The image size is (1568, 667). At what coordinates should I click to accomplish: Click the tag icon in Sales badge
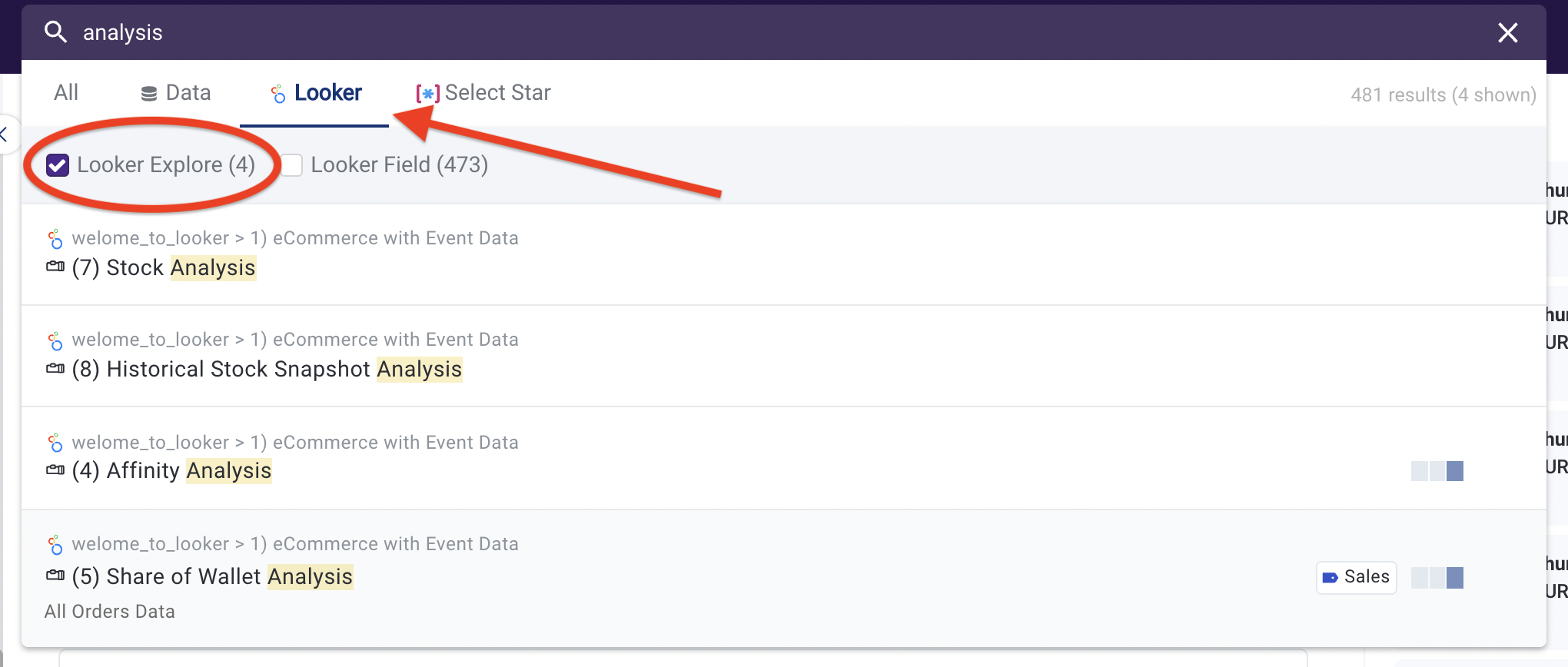1330,577
